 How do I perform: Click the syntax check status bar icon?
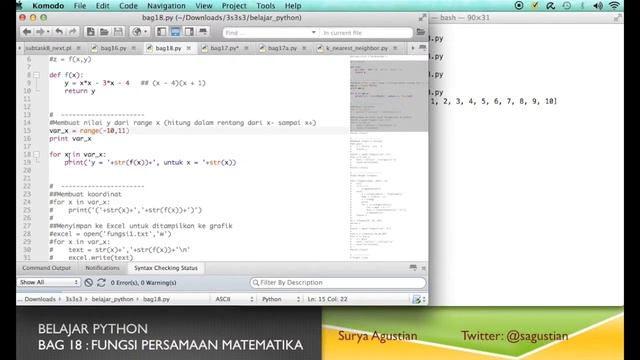point(416,300)
